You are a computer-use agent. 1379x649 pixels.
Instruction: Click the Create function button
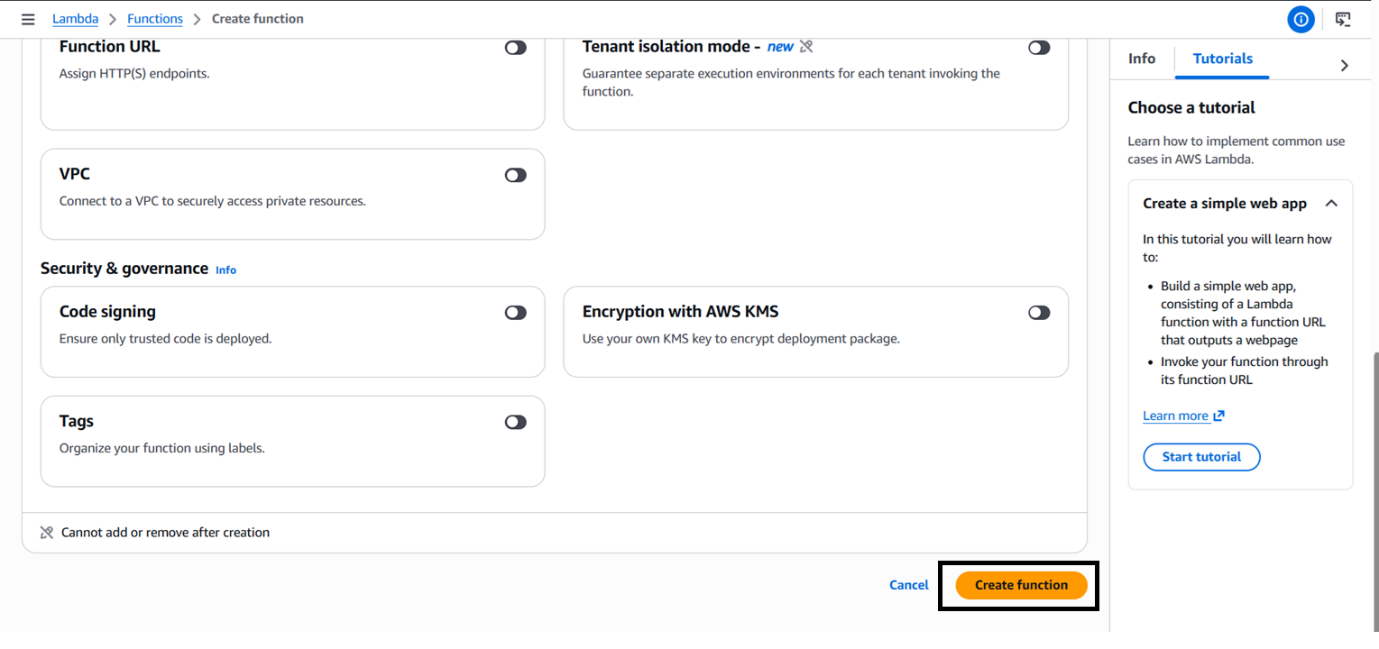1021,585
